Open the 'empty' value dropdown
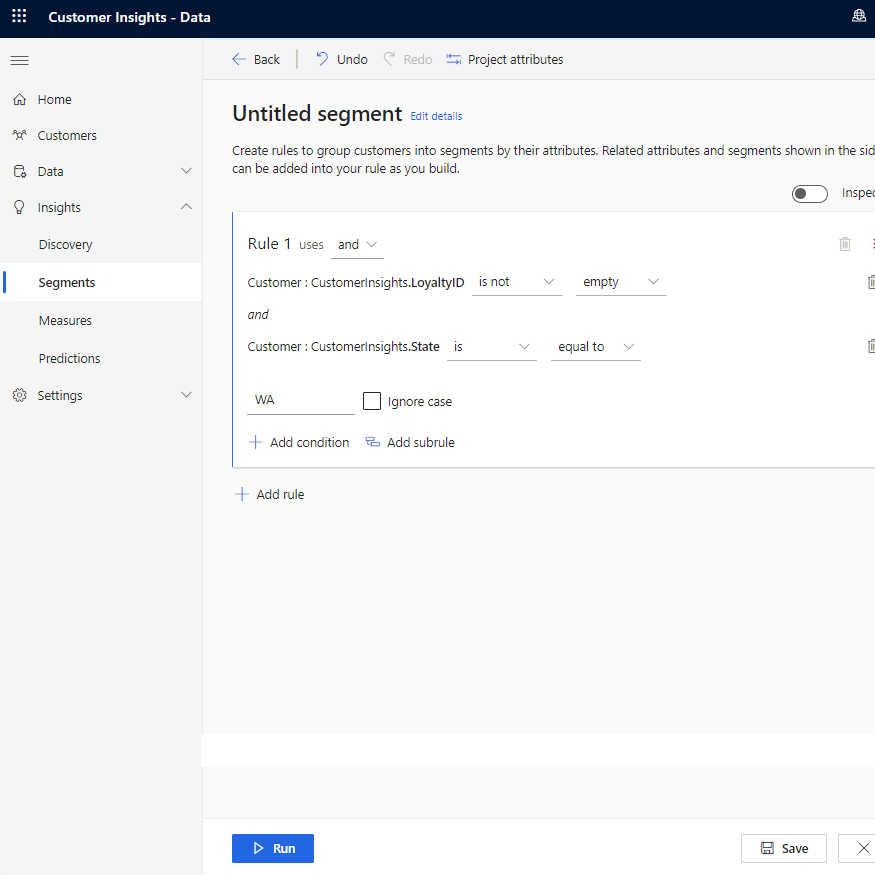This screenshot has height=875, width=875. (x=621, y=282)
